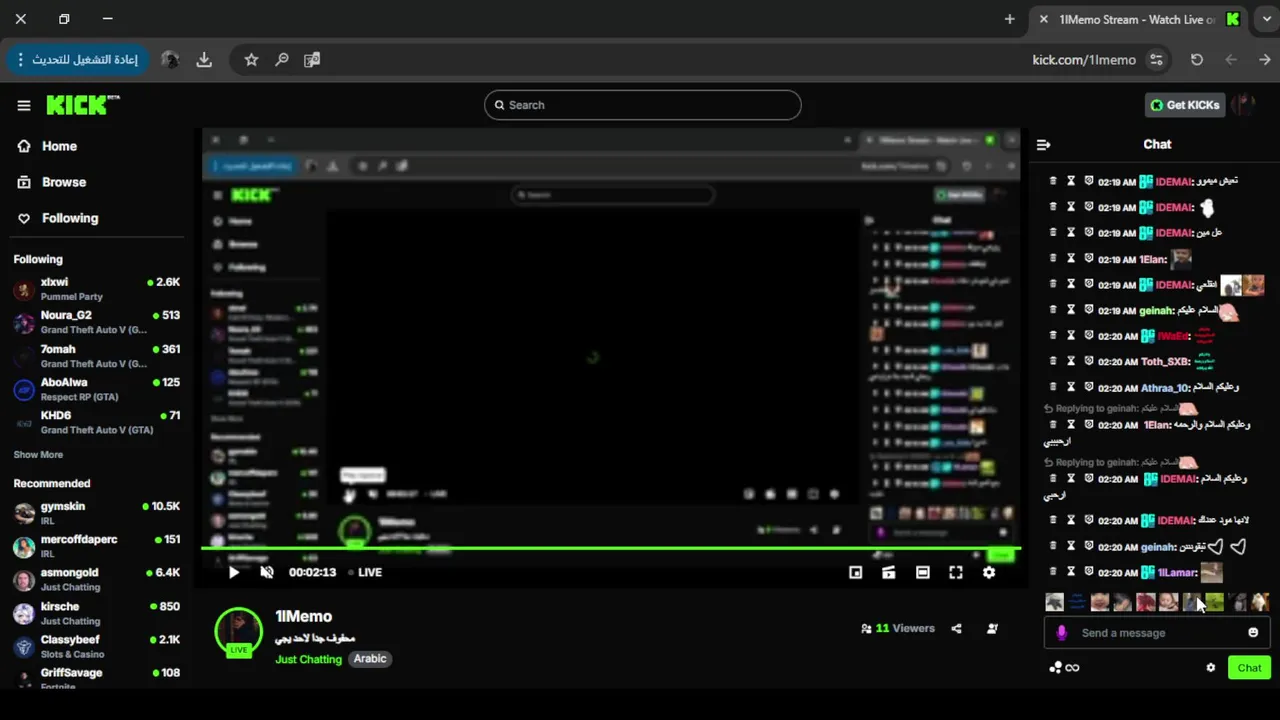Unmute the stream volume

coord(266,572)
